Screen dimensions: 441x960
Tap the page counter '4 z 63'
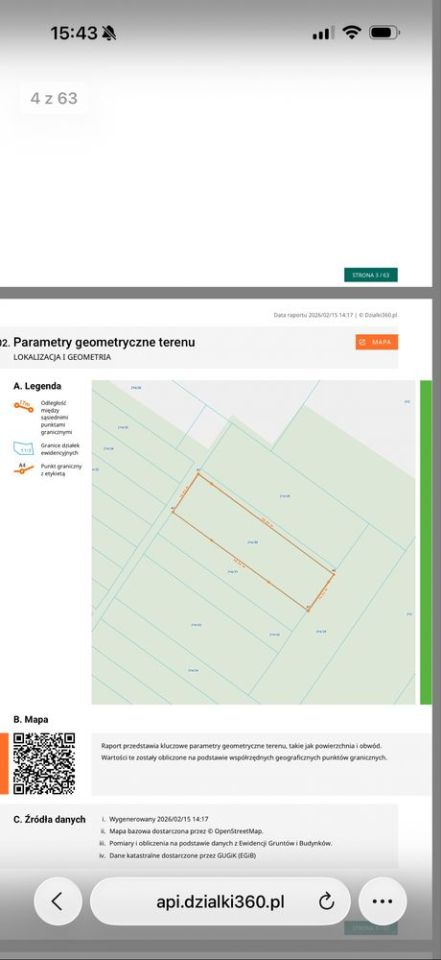(x=54, y=98)
